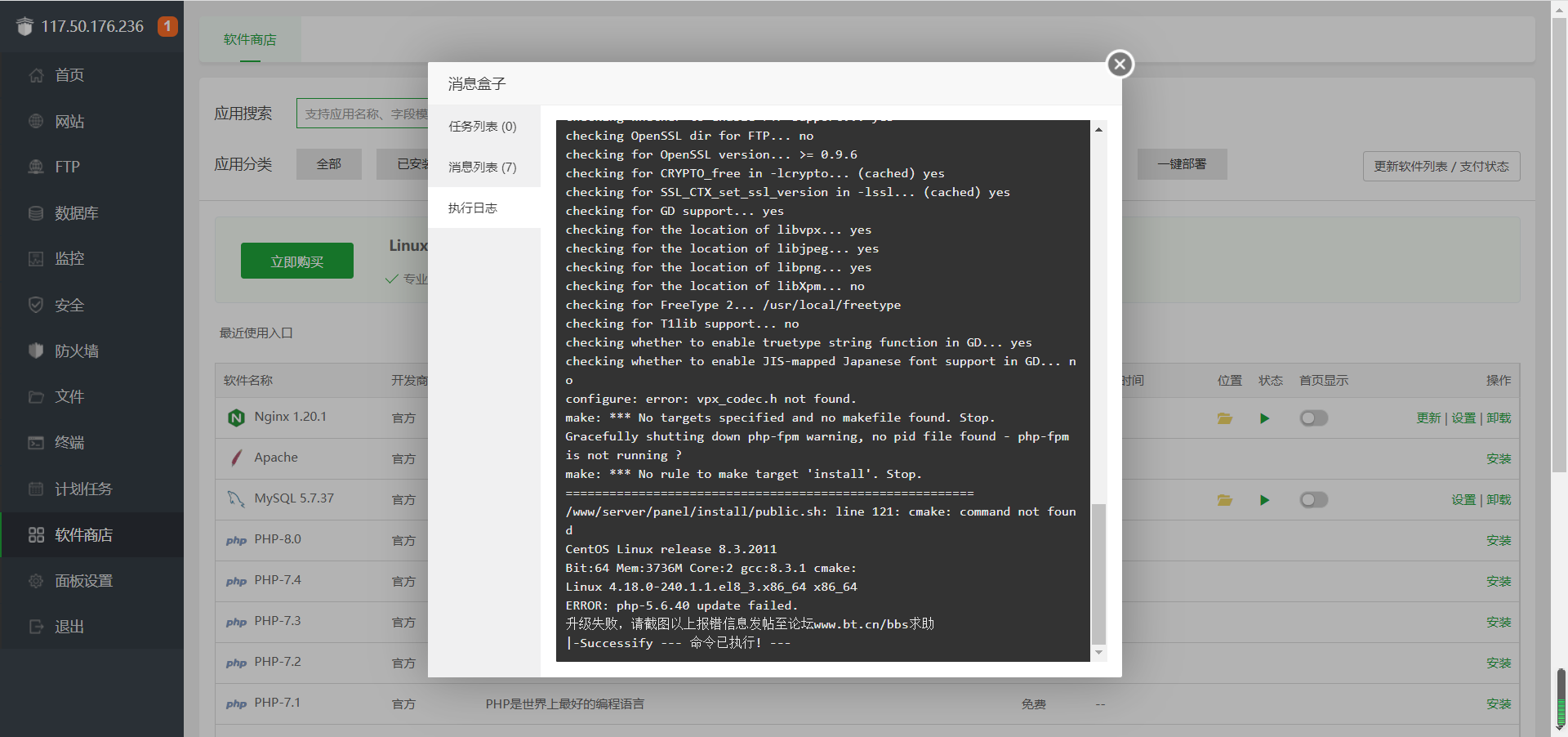Toggle Nginx homepage display switch

[1313, 418]
